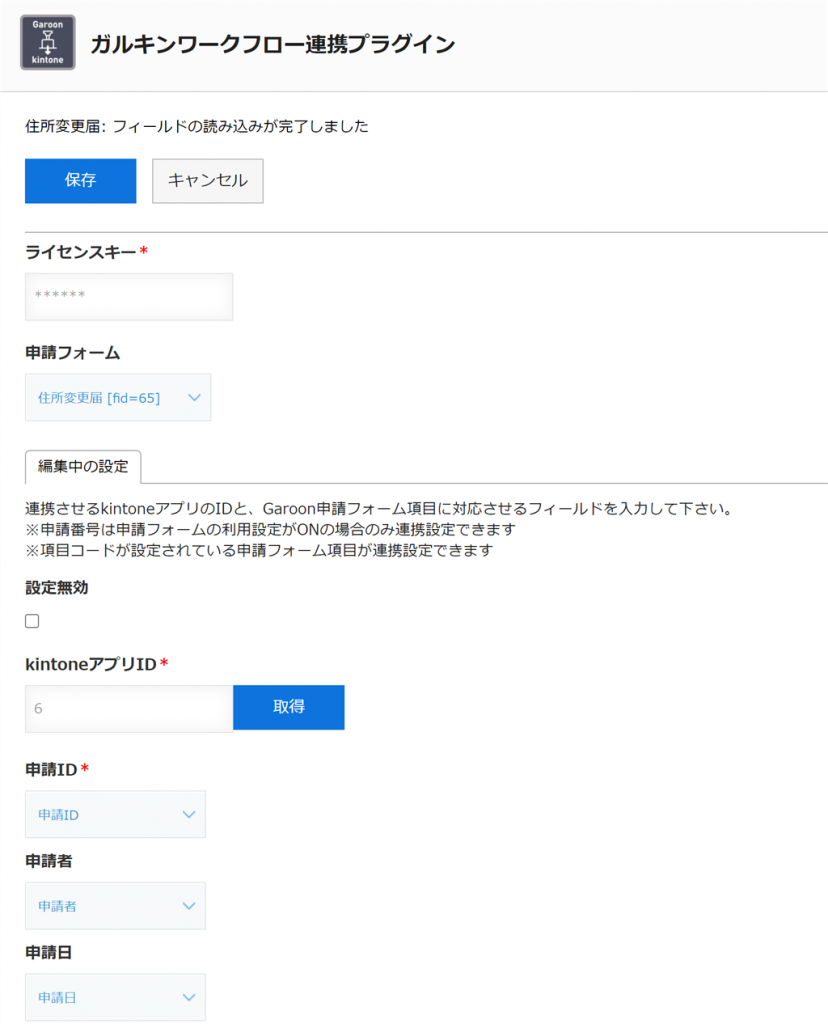The image size is (828, 1024).
Task: Click the フィールドの読み込みが完了しました status message
Action: [x=197, y=126]
